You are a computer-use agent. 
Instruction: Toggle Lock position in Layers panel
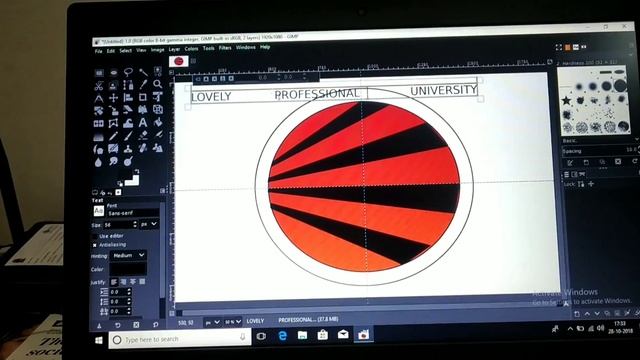tap(591, 184)
